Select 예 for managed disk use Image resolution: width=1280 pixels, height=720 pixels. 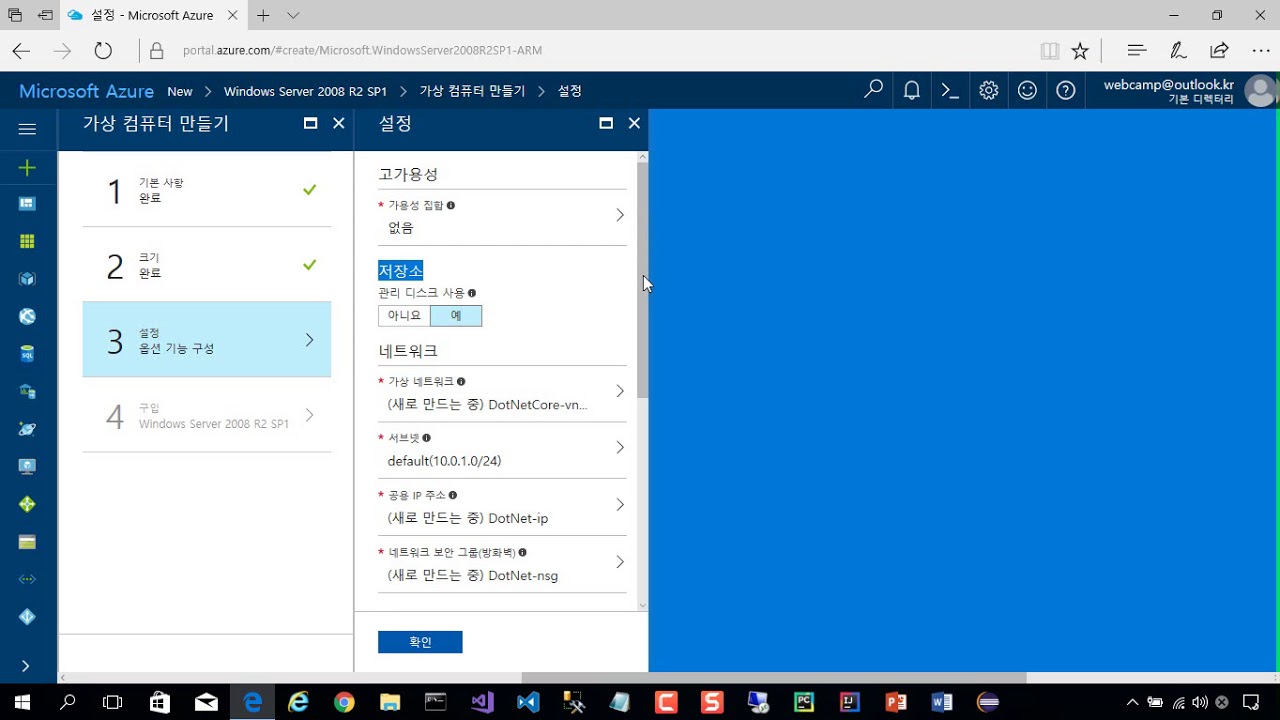[456, 315]
